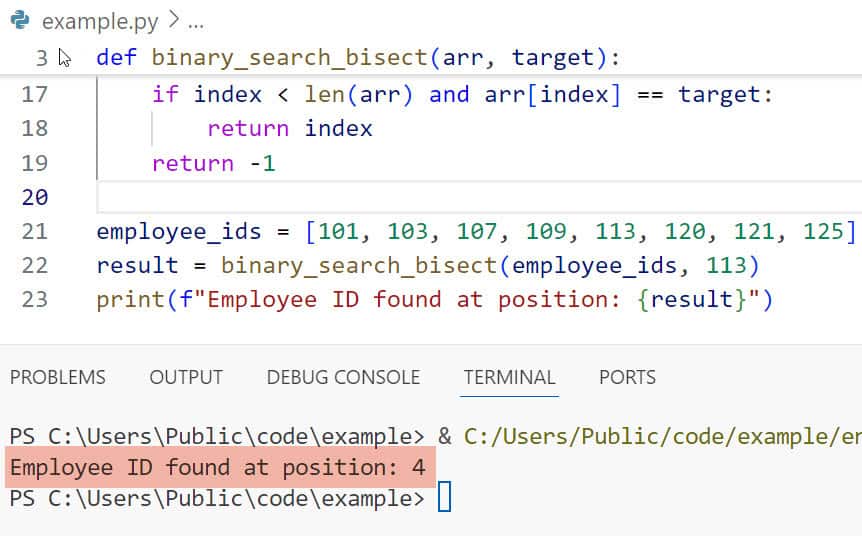
Task: Click line number 20 in gutter
Action: click(35, 197)
